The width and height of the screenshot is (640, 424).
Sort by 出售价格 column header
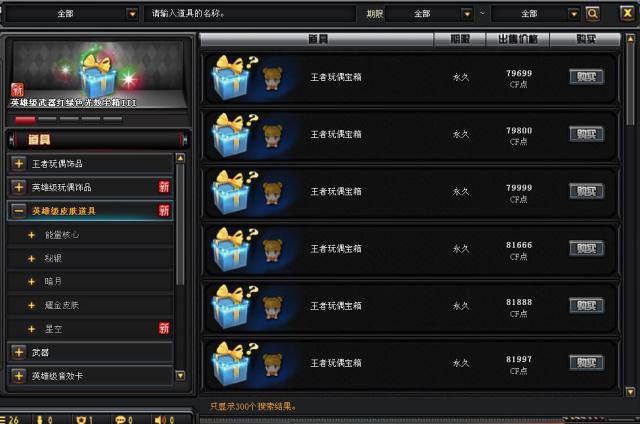[x=518, y=39]
